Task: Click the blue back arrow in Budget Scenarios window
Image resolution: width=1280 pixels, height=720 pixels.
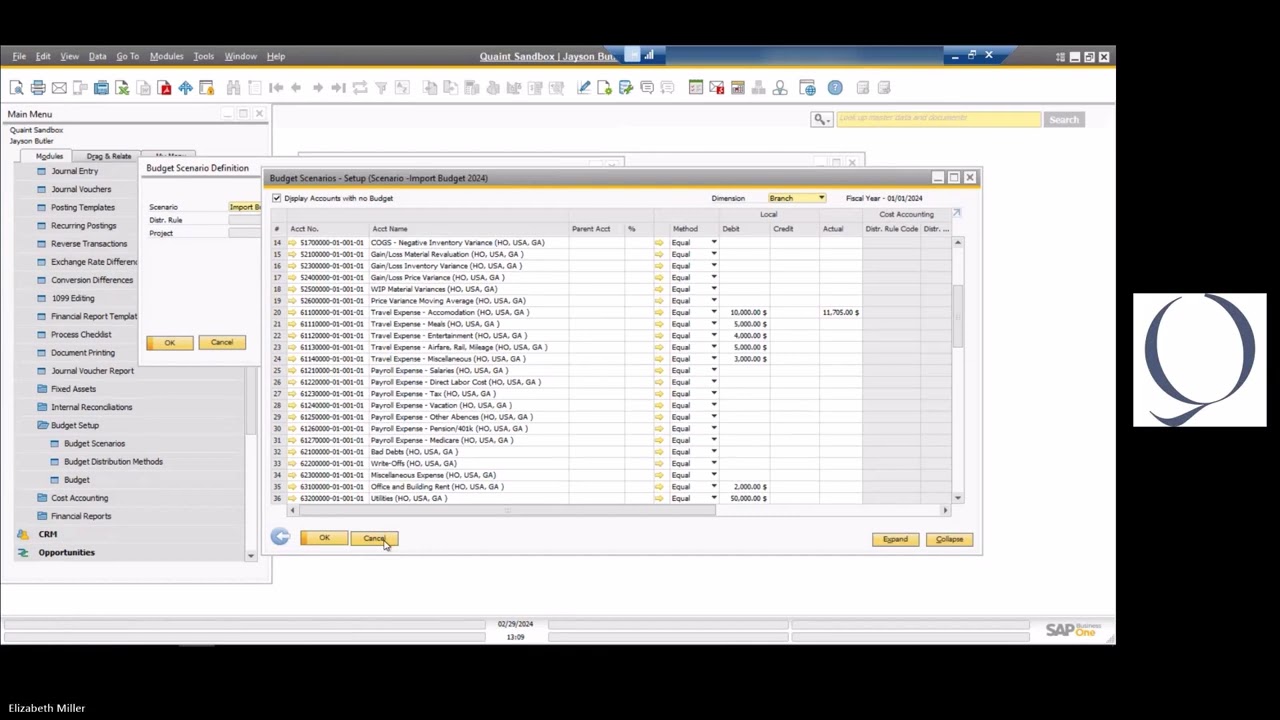Action: 280,538
